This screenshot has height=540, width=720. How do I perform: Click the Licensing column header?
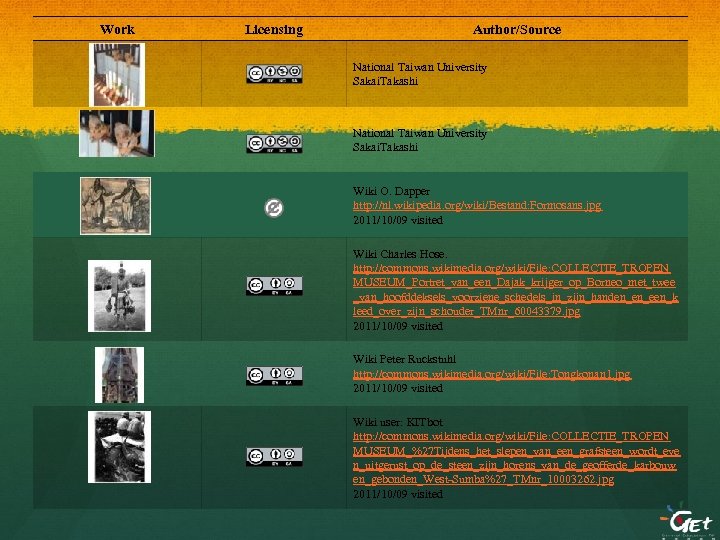point(274,29)
